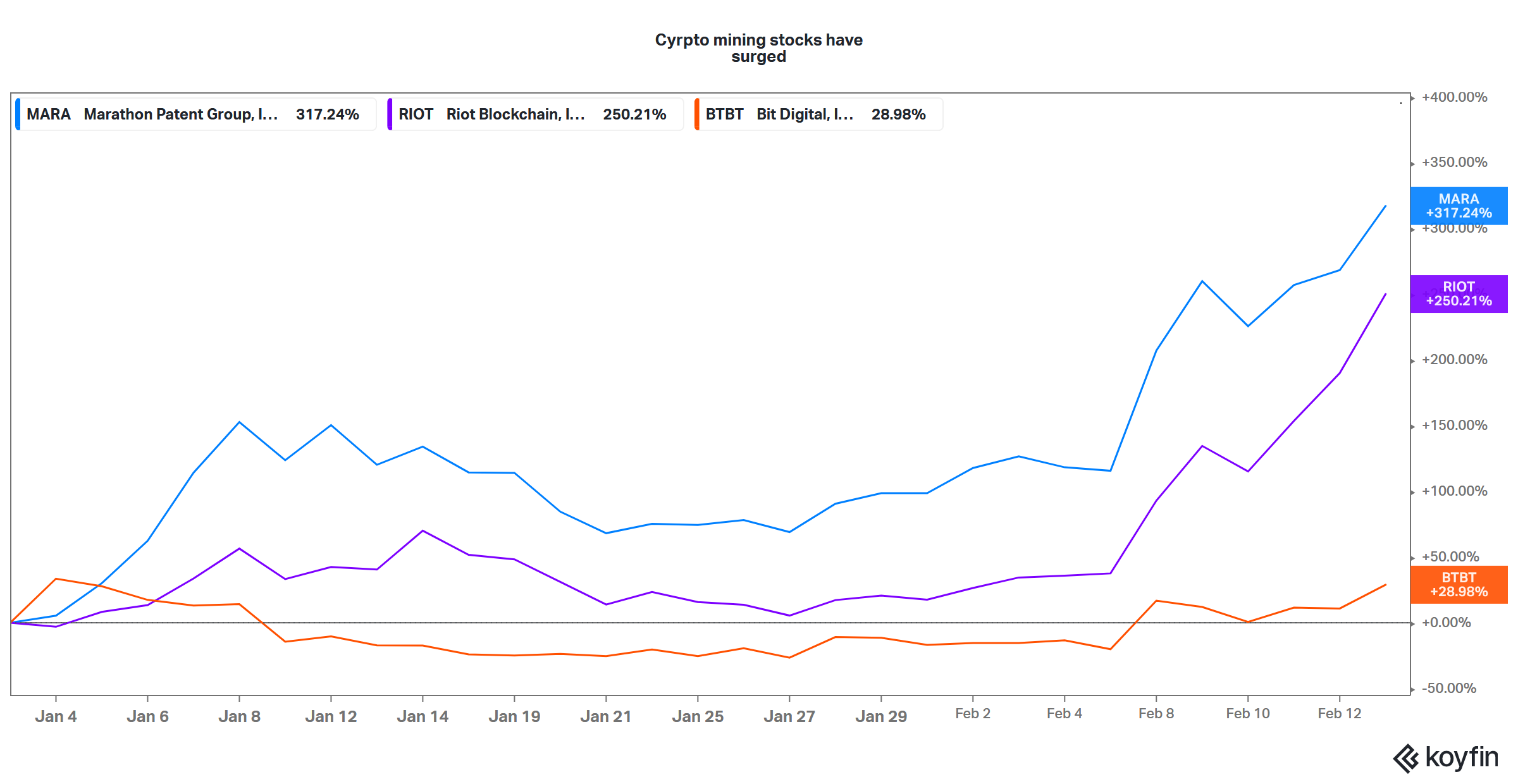
Task: Click the +0.00% y-axis label
Action: coord(1447,622)
